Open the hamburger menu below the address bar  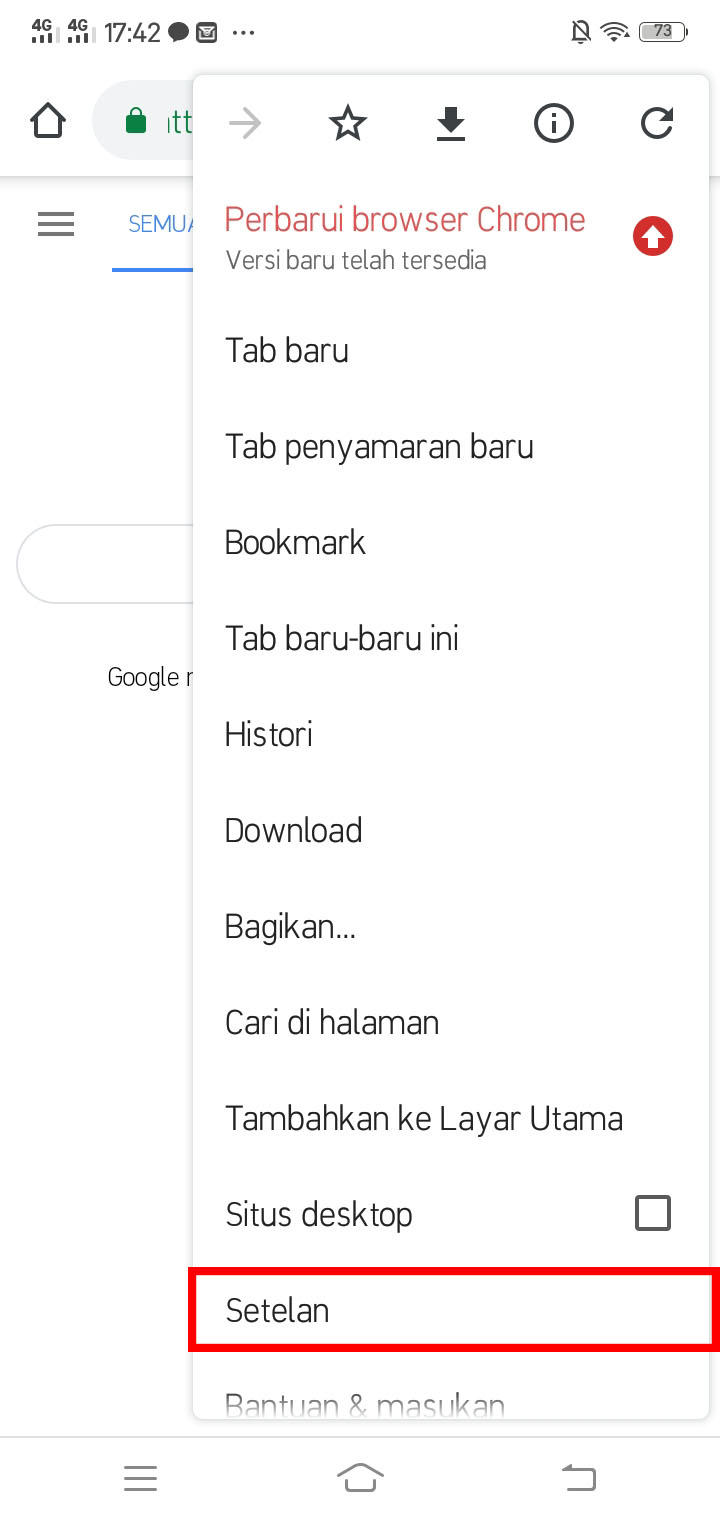pos(56,224)
